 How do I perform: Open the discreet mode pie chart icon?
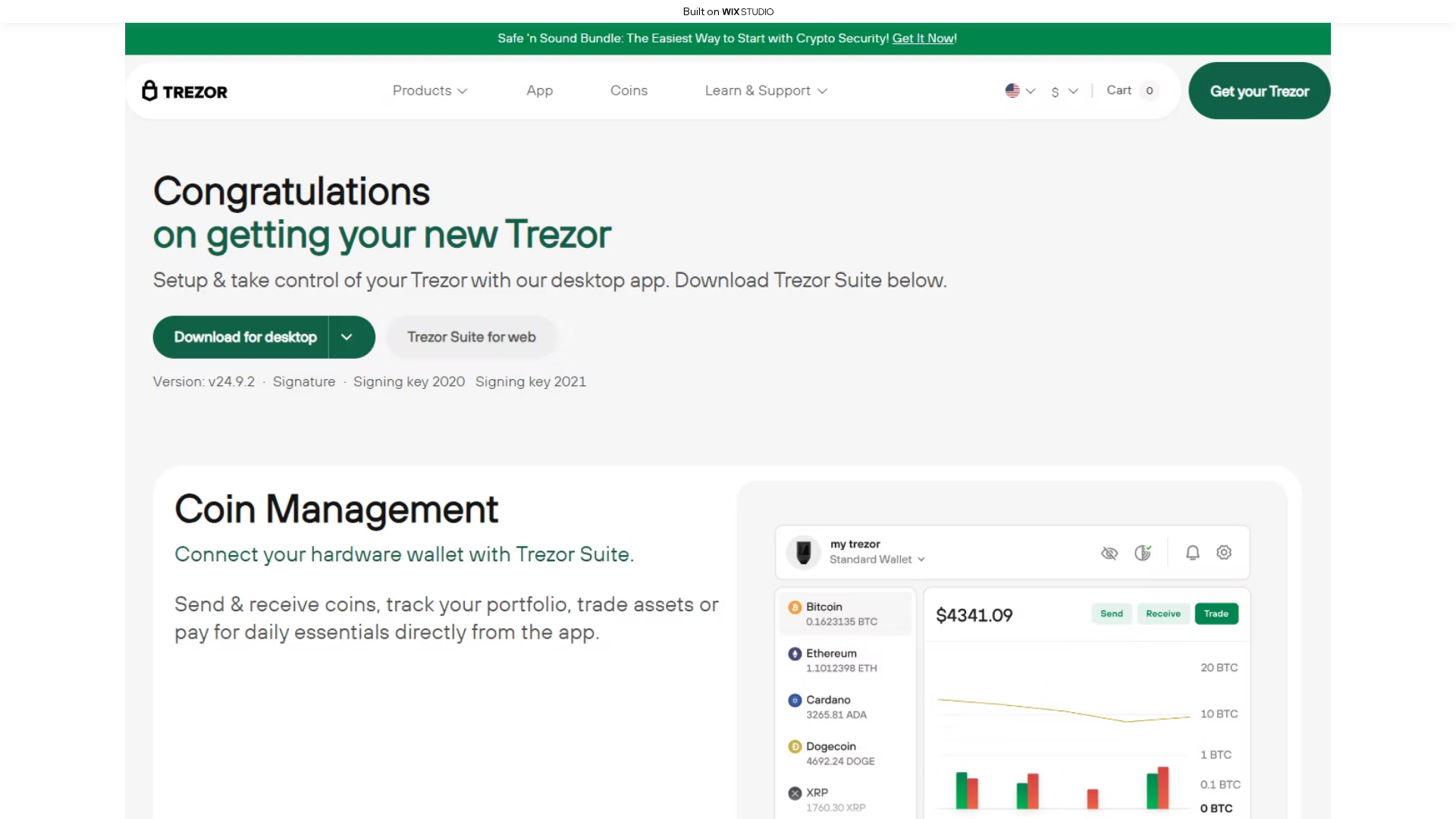pos(1143,553)
